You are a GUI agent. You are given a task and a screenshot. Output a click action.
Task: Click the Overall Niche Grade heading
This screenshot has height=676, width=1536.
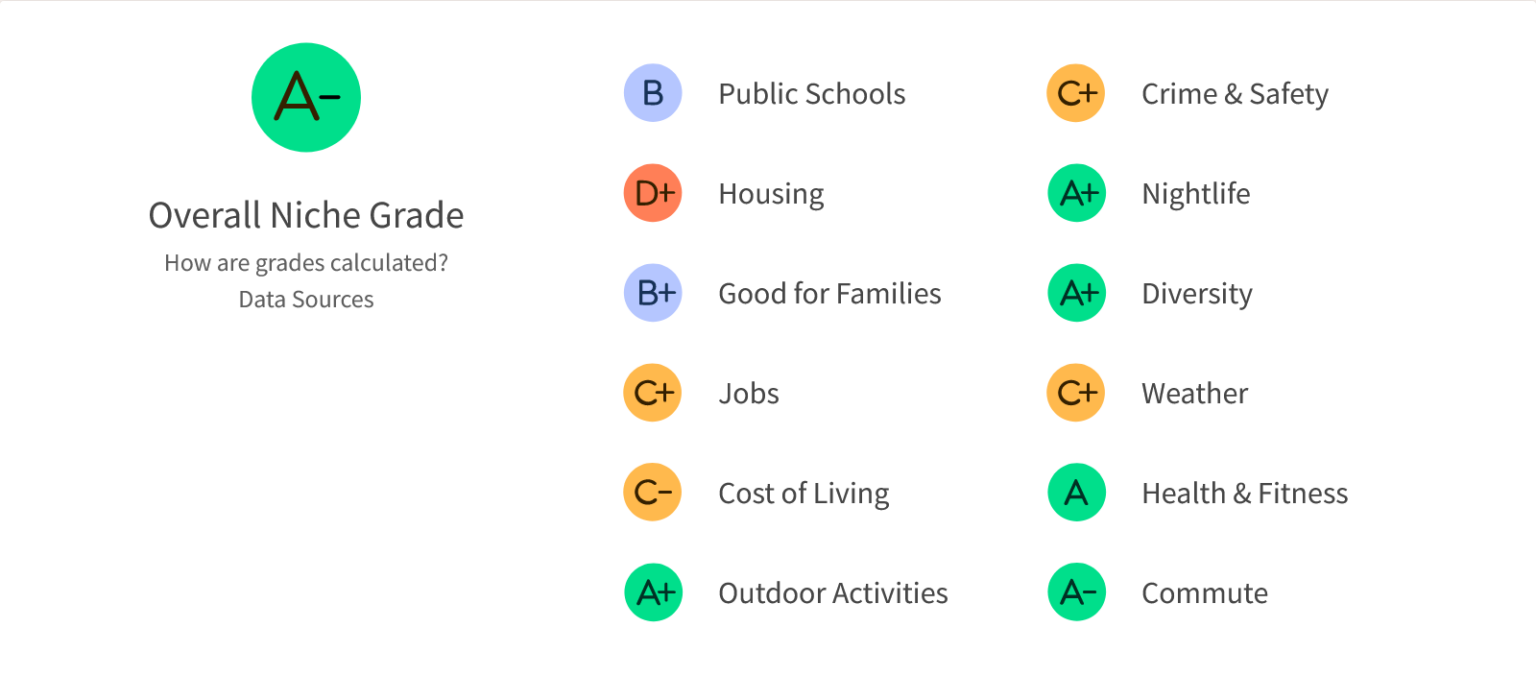(x=306, y=215)
